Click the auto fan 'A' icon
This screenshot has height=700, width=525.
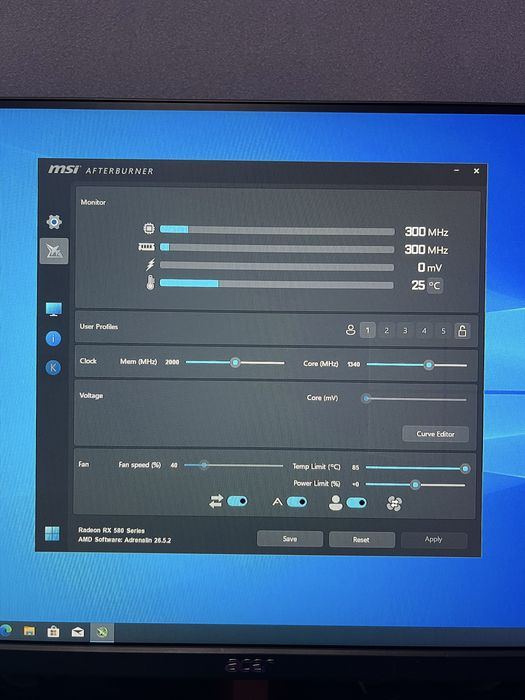277,502
